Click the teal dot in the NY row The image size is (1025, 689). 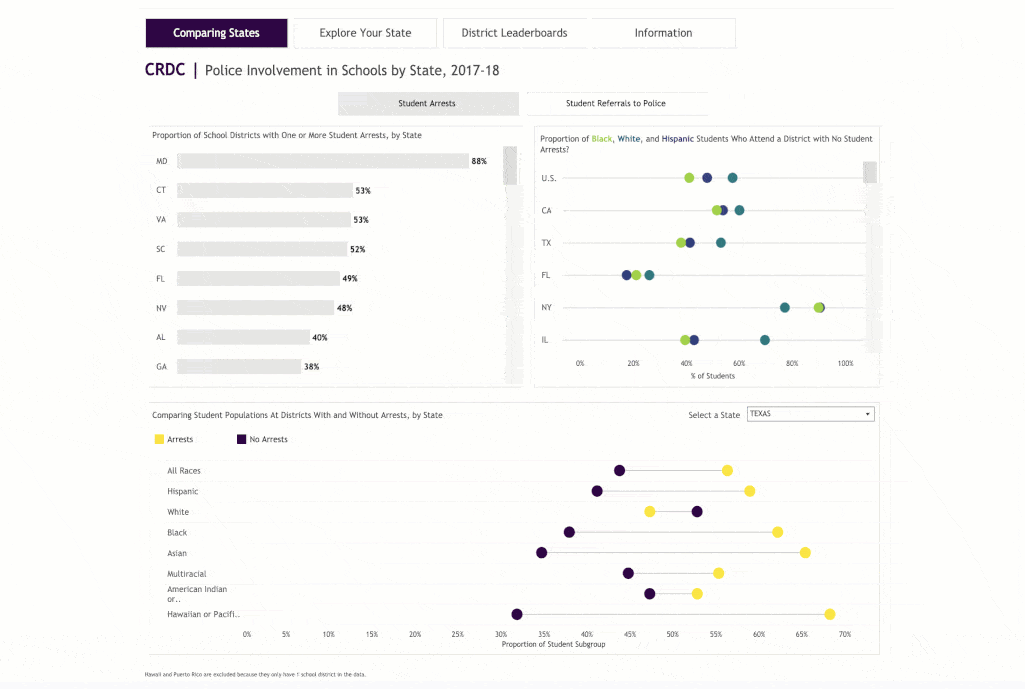tap(785, 307)
